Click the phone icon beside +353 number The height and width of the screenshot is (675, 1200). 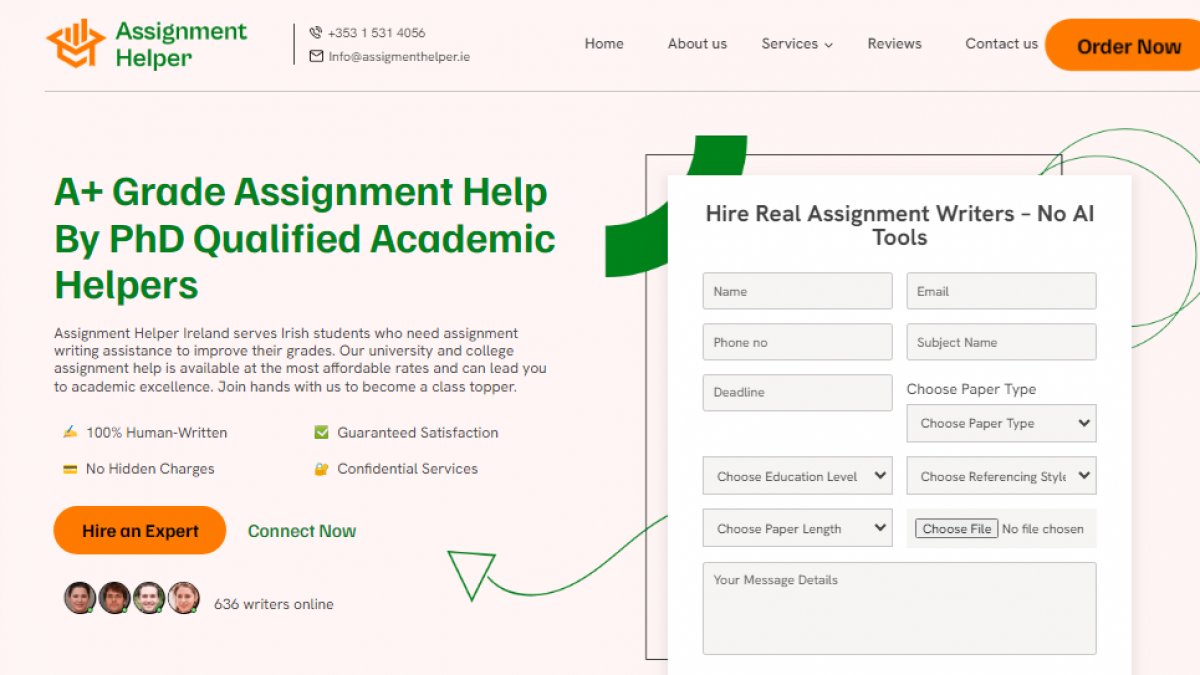pyautogui.click(x=316, y=33)
